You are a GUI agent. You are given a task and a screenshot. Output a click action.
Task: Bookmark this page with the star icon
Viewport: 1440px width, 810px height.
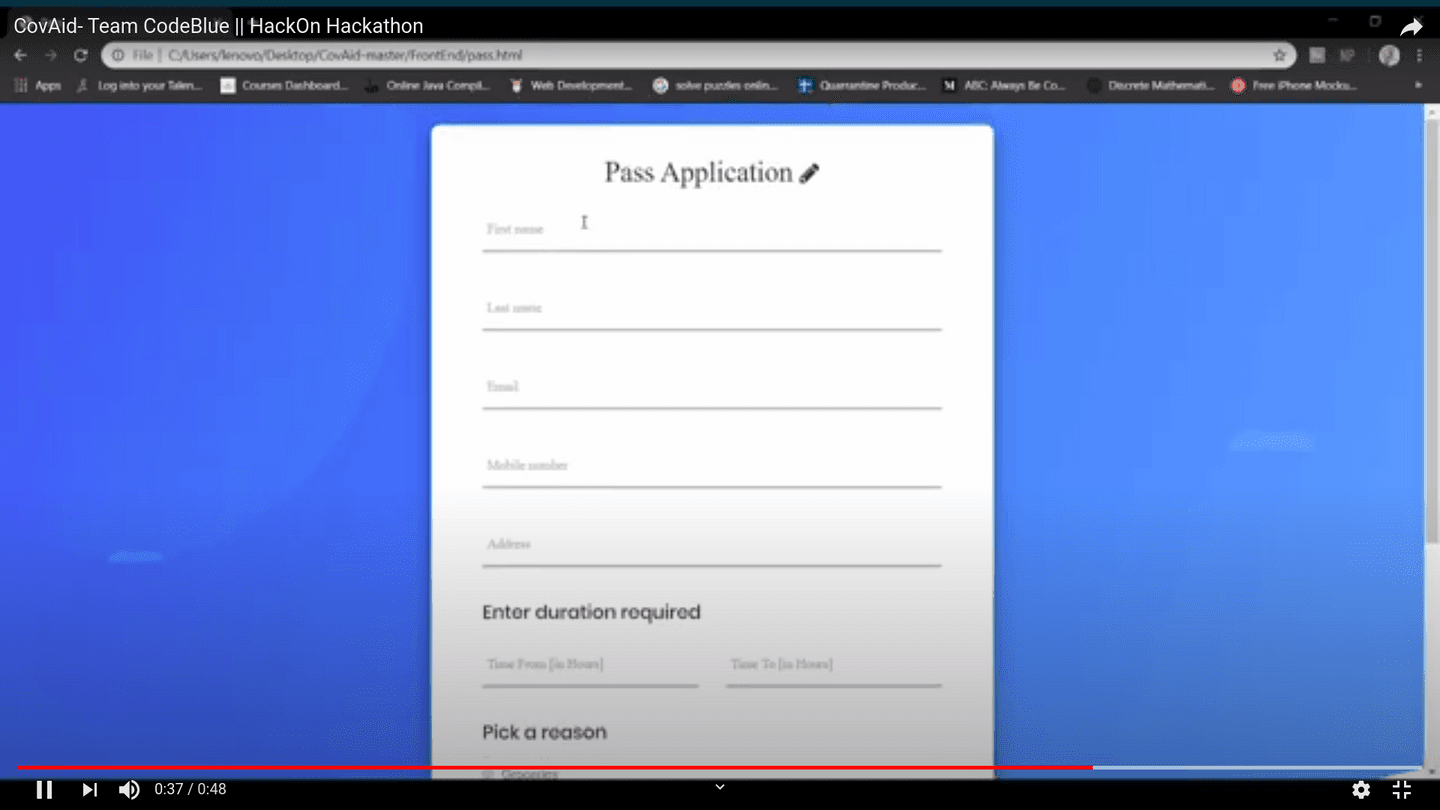pyautogui.click(x=1279, y=55)
